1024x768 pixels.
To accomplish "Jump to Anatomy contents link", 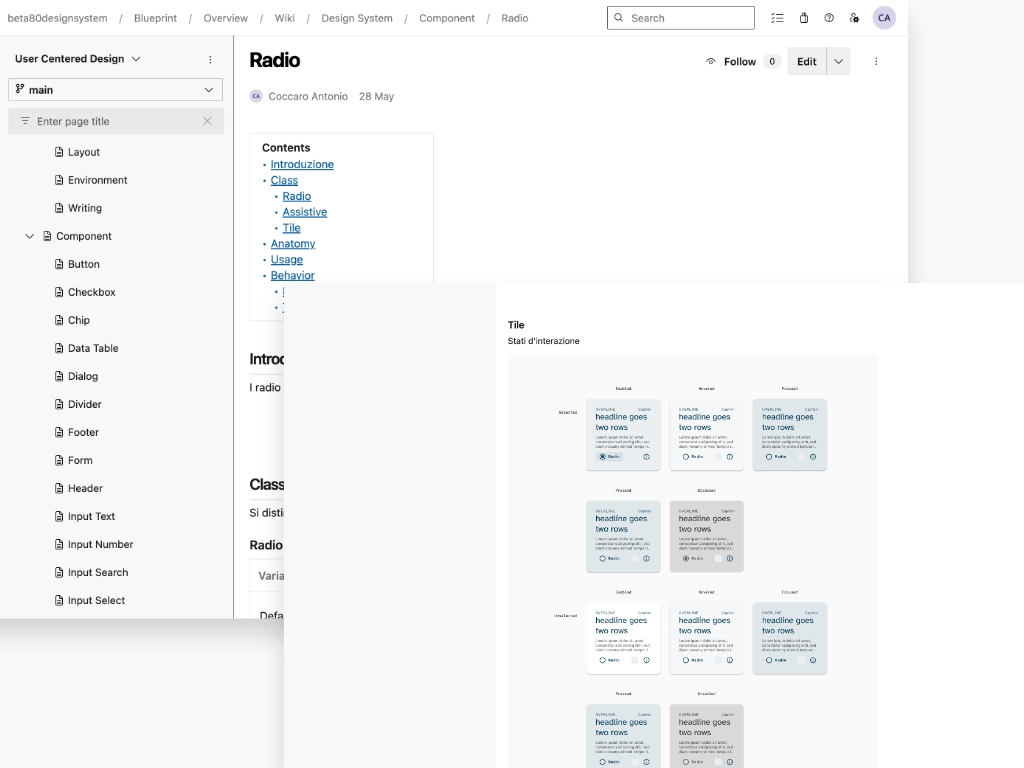I will point(293,244).
